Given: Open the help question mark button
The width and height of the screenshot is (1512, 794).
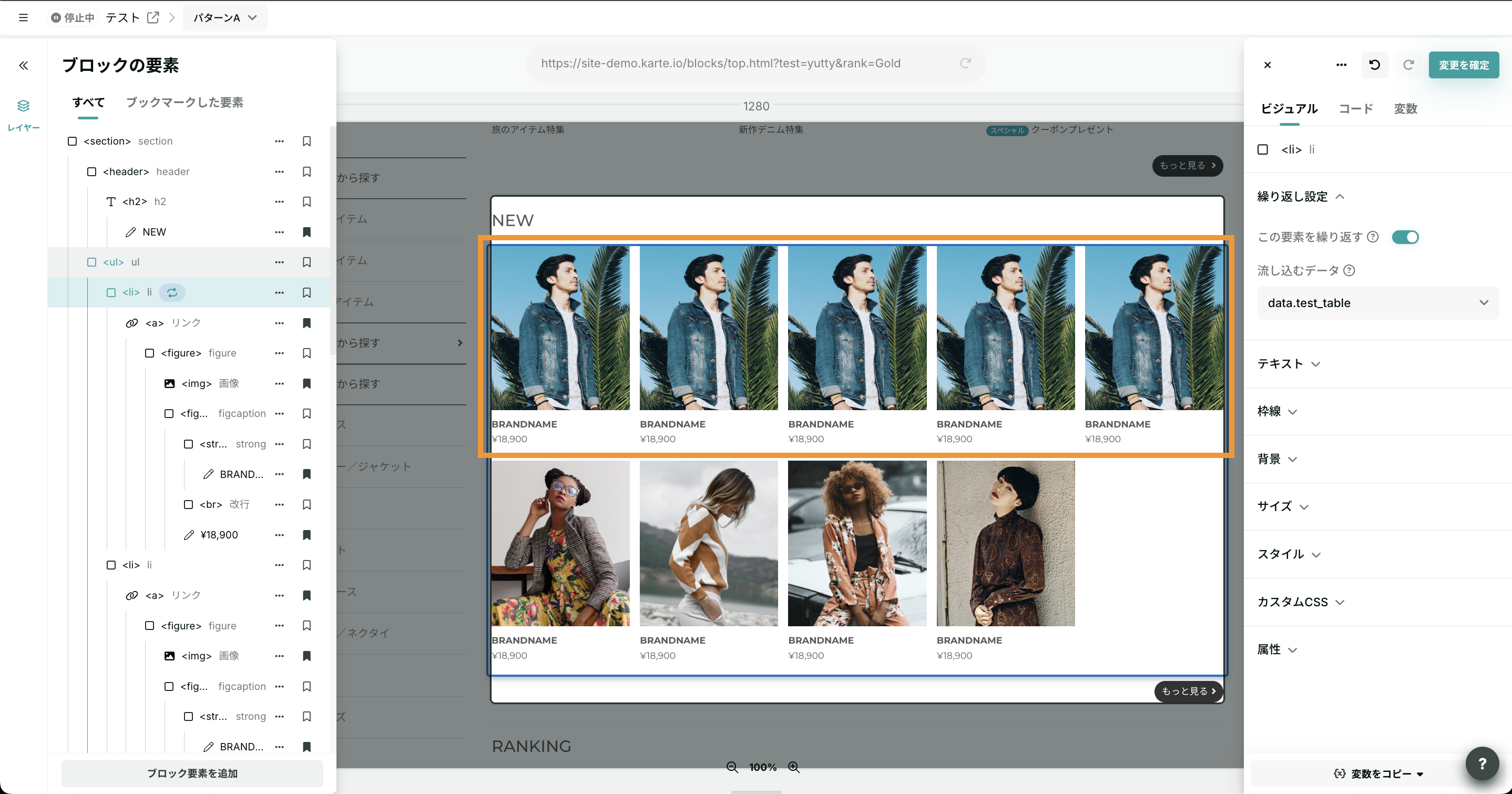Looking at the screenshot, I should [1482, 763].
